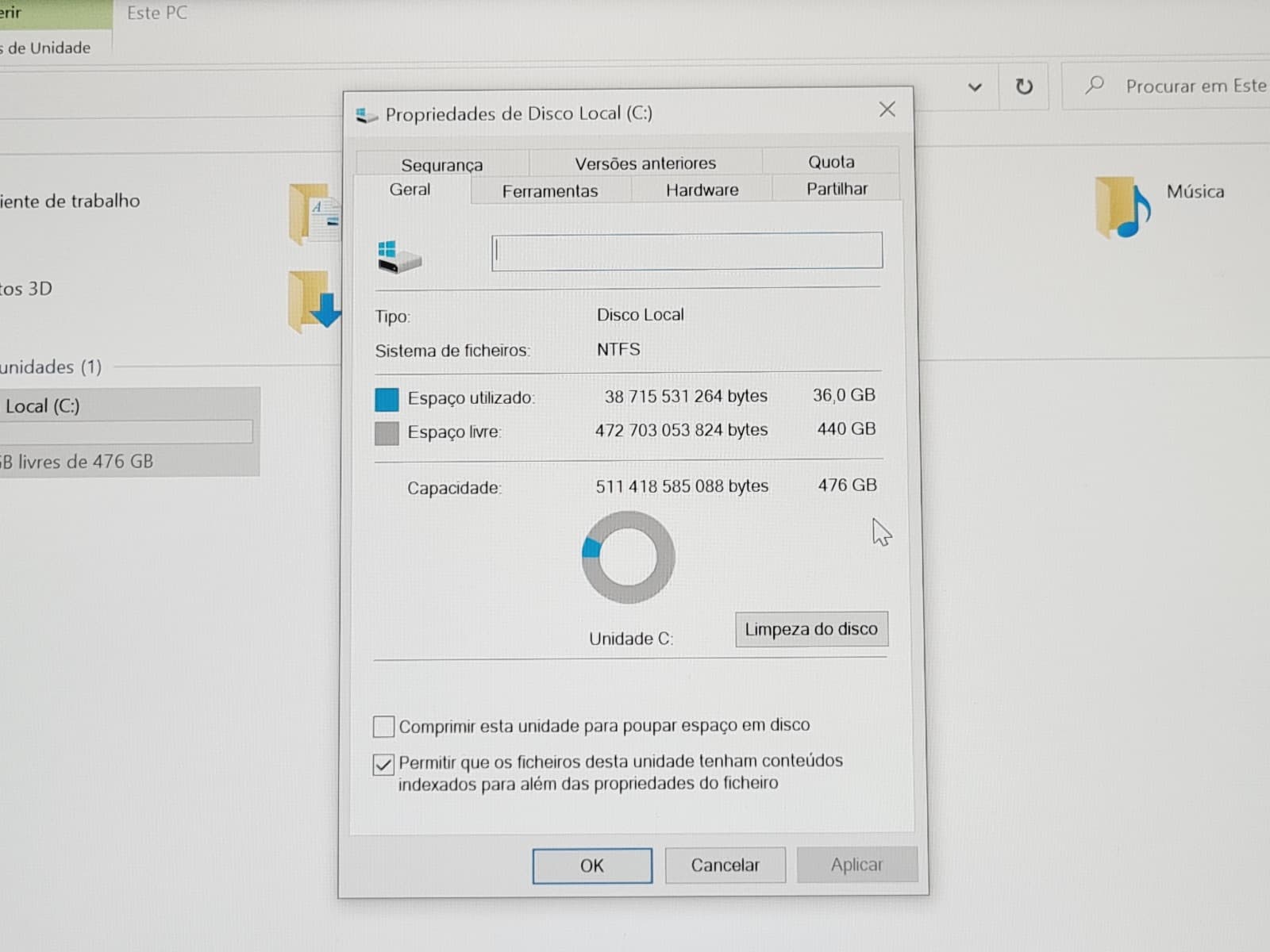1270x952 pixels.
Task: Click the 'tos 3D' folder label
Action: pyautogui.click(x=26, y=289)
